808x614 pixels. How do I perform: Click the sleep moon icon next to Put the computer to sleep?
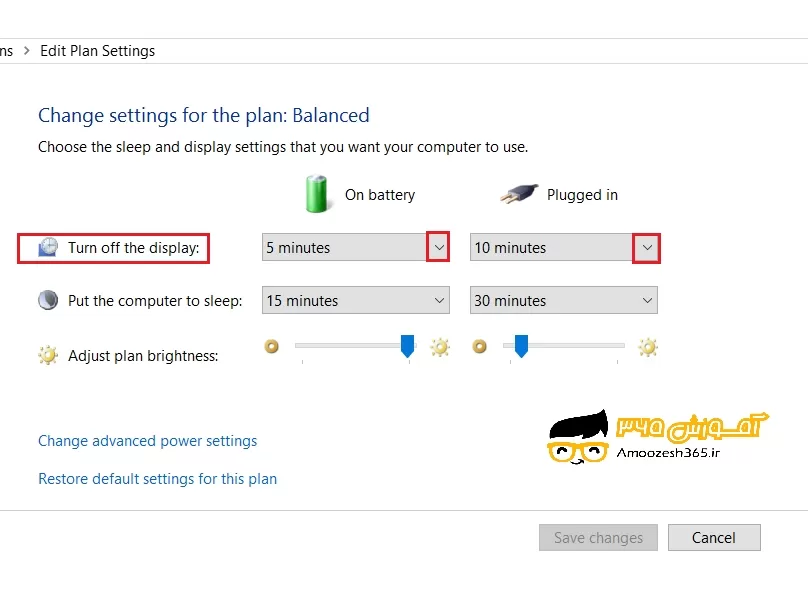click(47, 300)
